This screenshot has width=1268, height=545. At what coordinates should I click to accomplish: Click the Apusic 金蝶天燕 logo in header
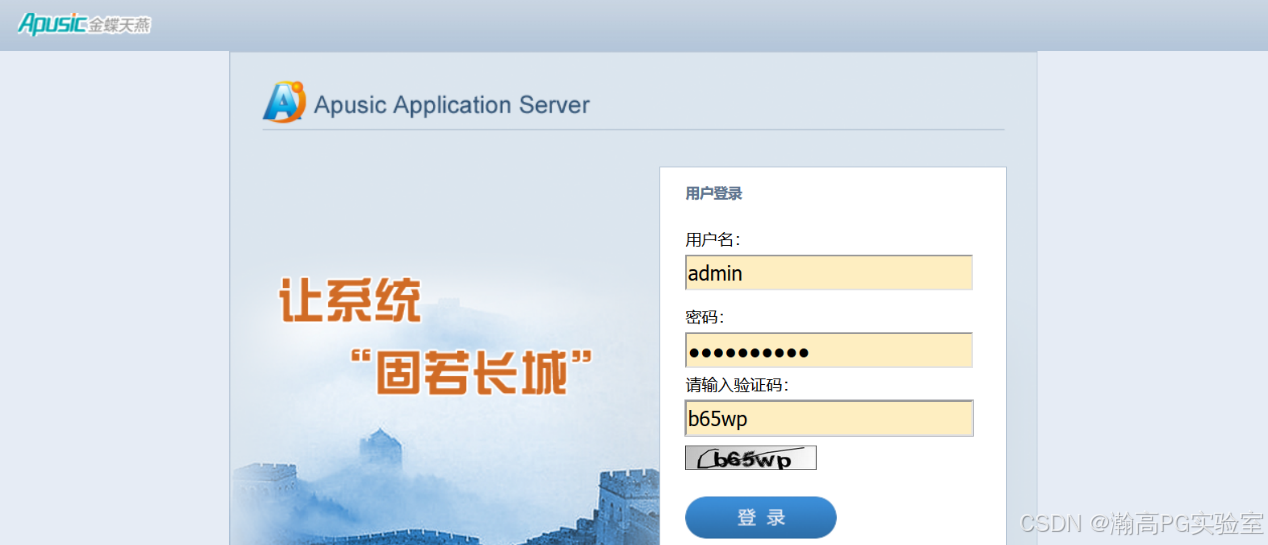click(x=84, y=24)
